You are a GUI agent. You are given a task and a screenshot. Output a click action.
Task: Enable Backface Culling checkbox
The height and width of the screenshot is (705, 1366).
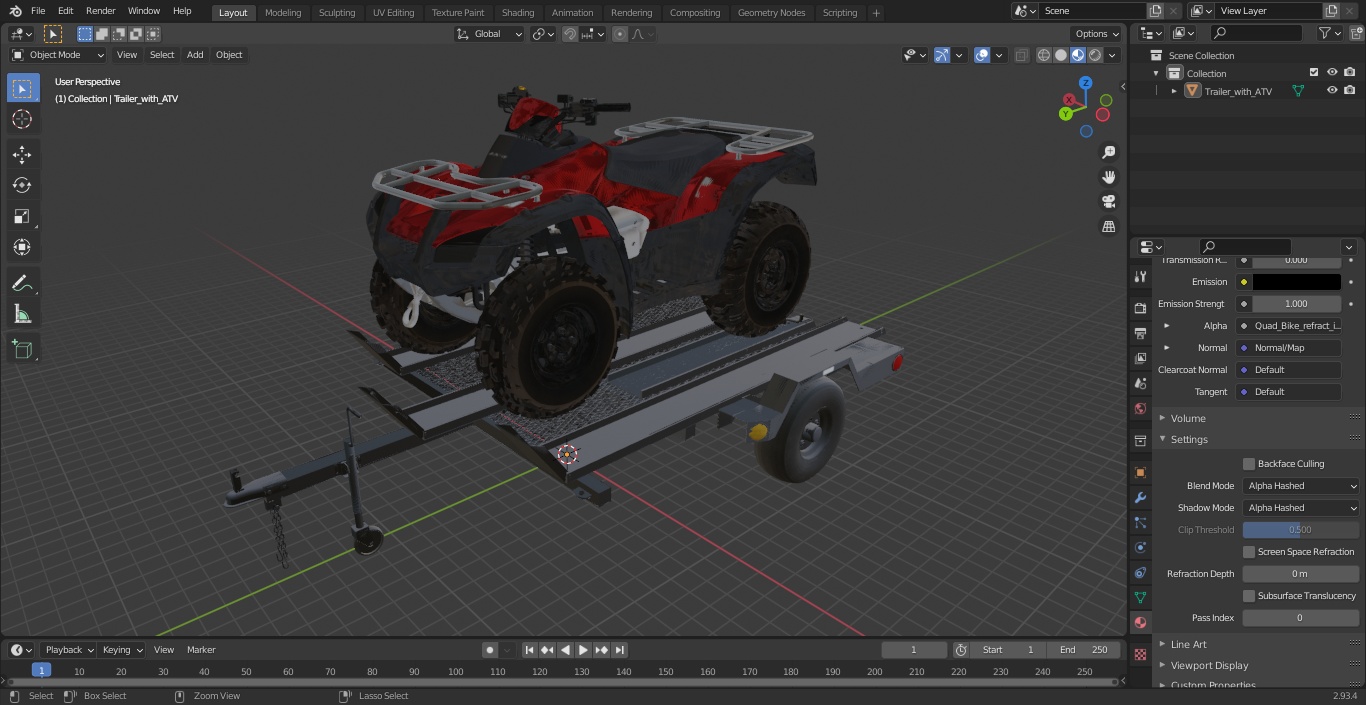click(1249, 464)
